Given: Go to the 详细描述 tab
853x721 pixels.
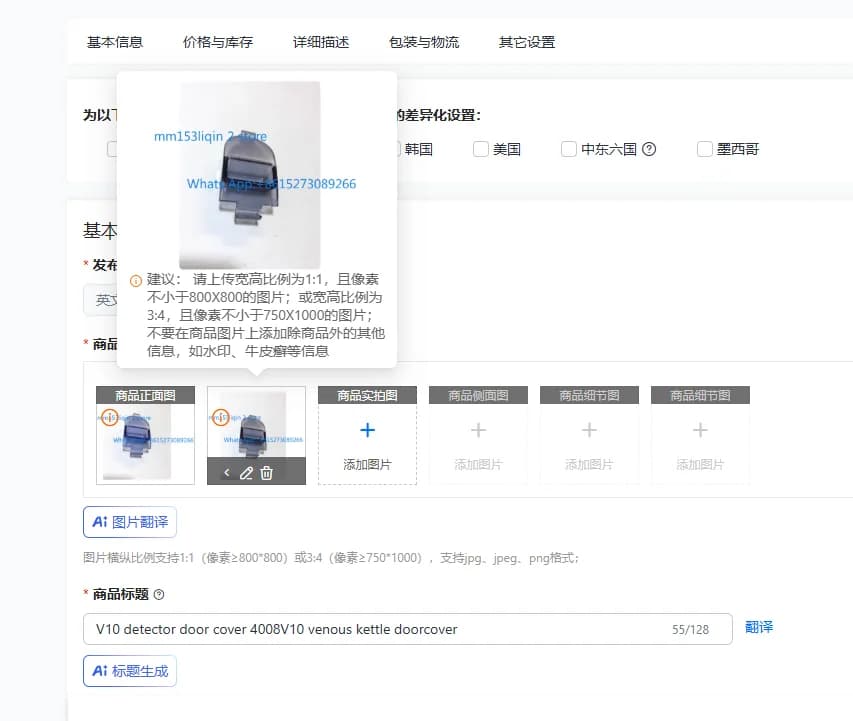Looking at the screenshot, I should 321,42.
